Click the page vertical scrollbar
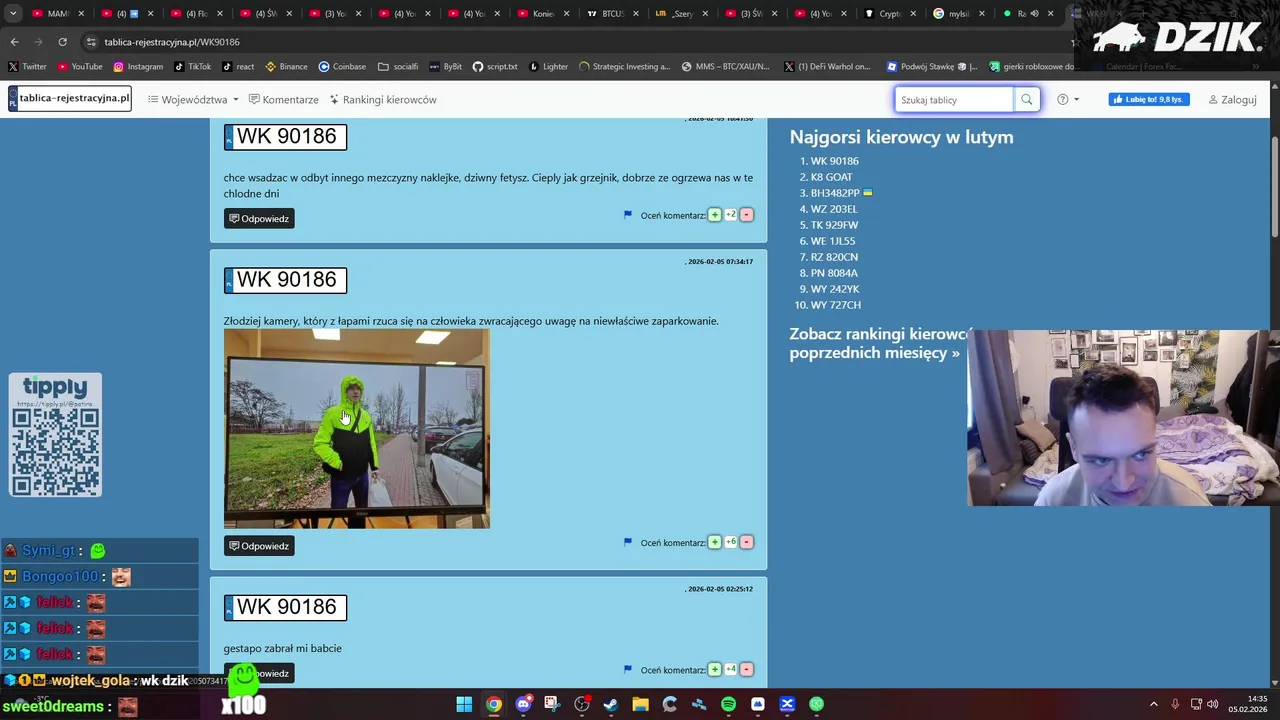Viewport: 1280px width, 720px height. pos(1275,185)
